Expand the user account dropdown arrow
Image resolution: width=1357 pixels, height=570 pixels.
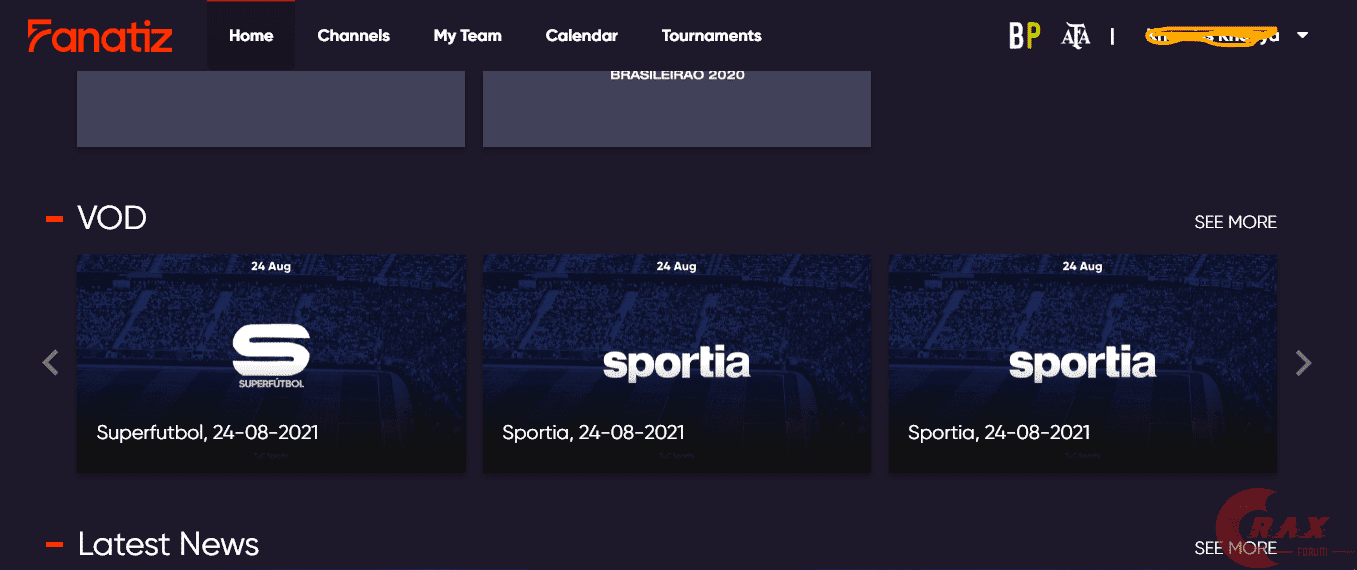coord(1302,35)
